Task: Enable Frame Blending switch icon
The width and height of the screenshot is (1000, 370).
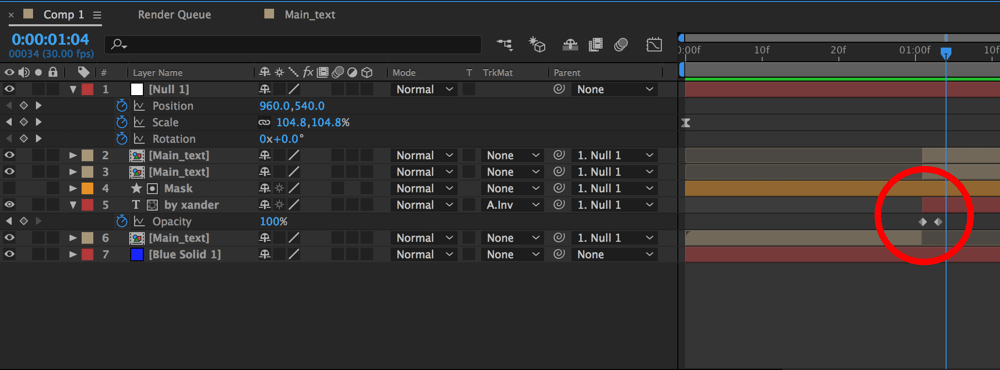Action: [596, 45]
